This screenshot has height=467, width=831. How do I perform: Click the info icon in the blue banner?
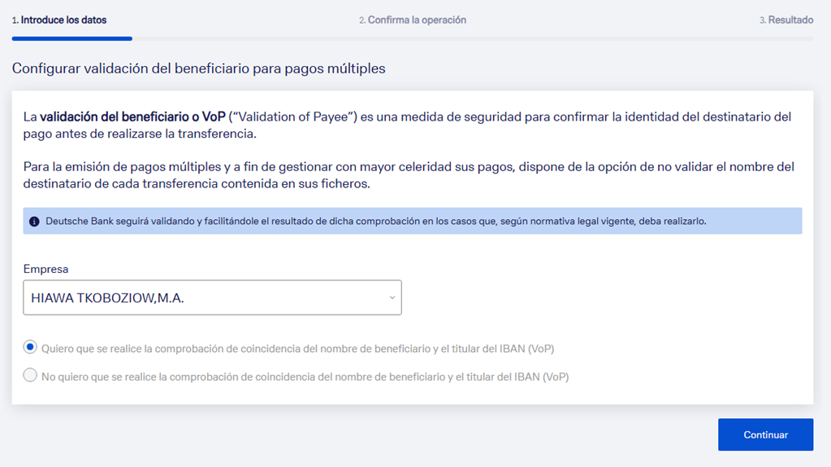point(34,221)
